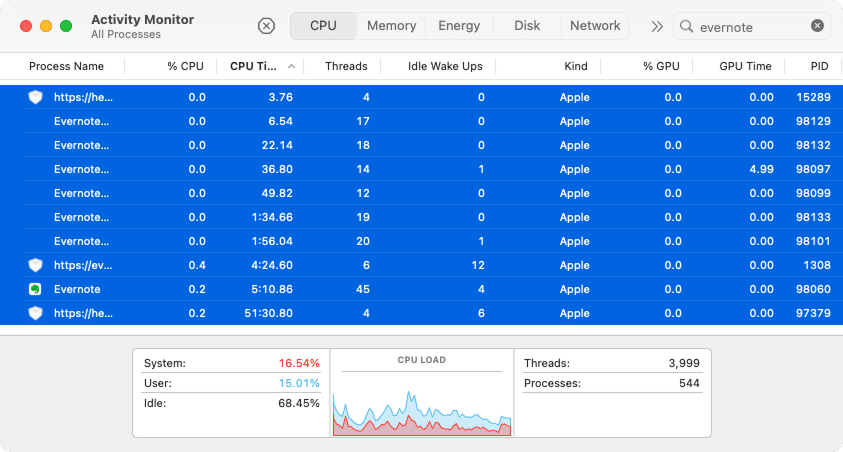843x452 pixels.
Task: Click the stop process (X) toolbar icon
Action: 266,26
